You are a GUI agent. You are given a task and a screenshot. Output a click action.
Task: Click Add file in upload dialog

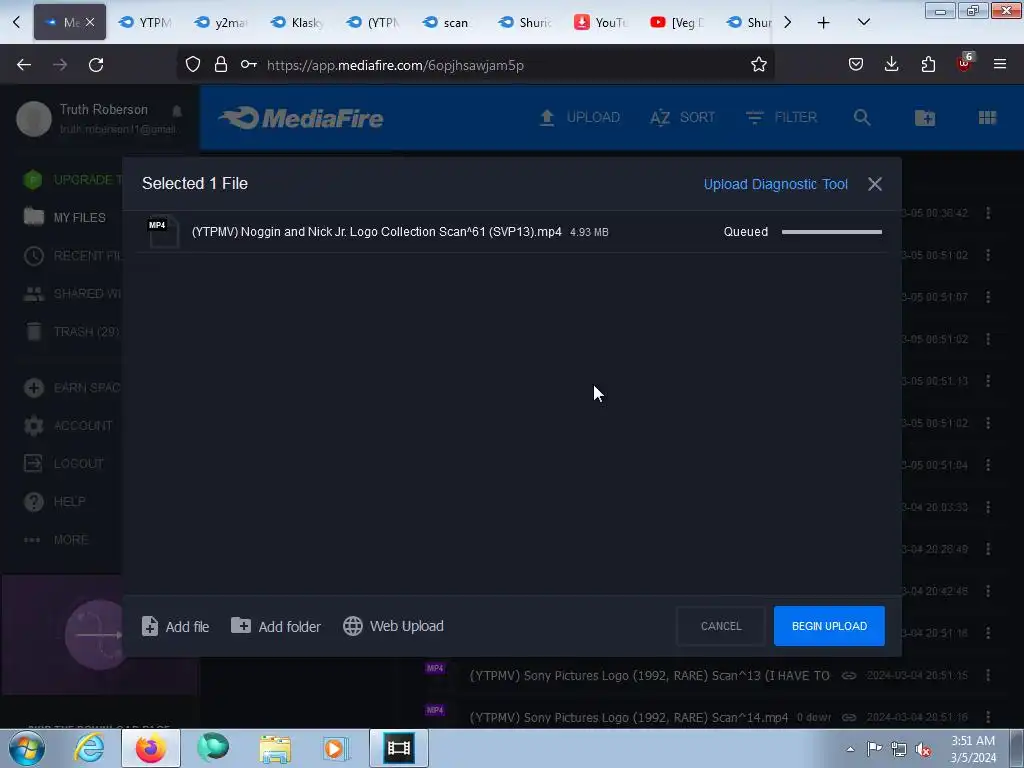coord(176,626)
